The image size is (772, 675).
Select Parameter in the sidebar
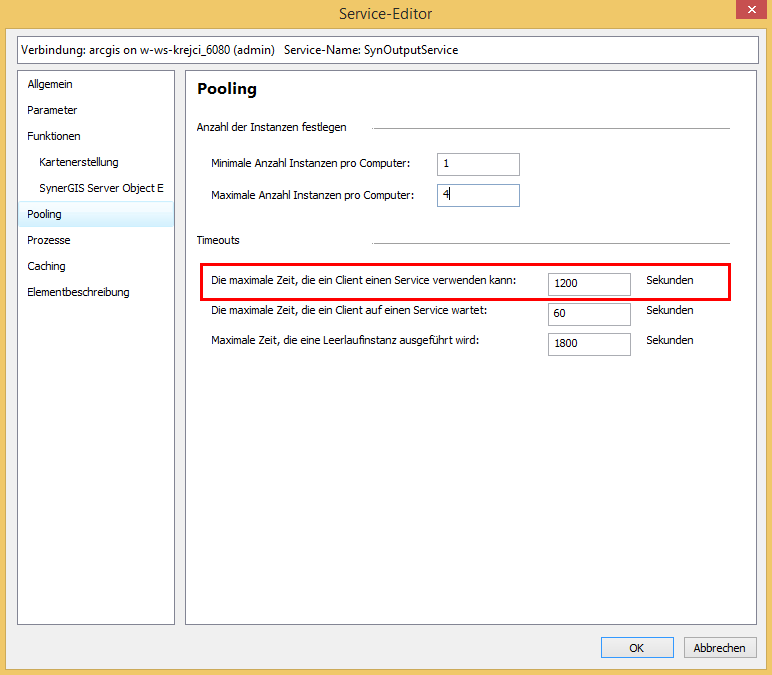click(52, 110)
